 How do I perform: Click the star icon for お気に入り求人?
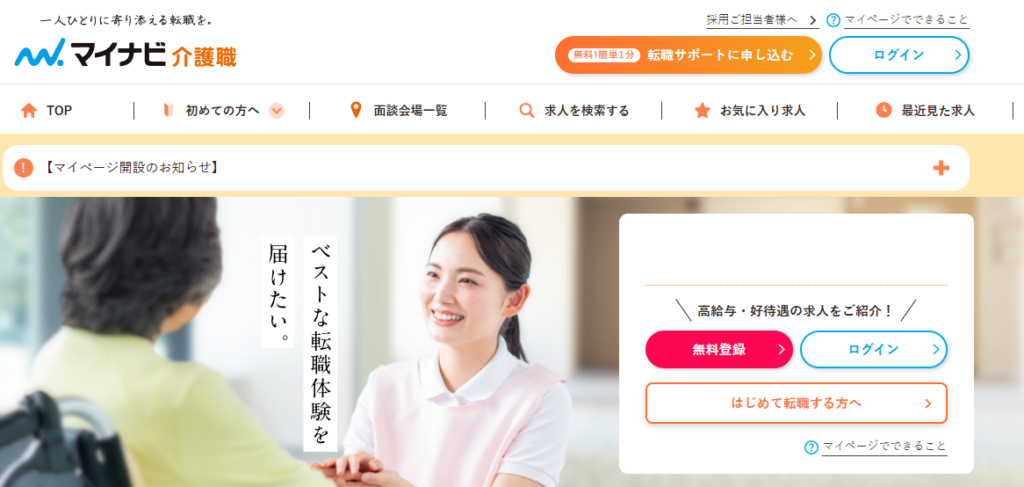pyautogui.click(x=702, y=110)
